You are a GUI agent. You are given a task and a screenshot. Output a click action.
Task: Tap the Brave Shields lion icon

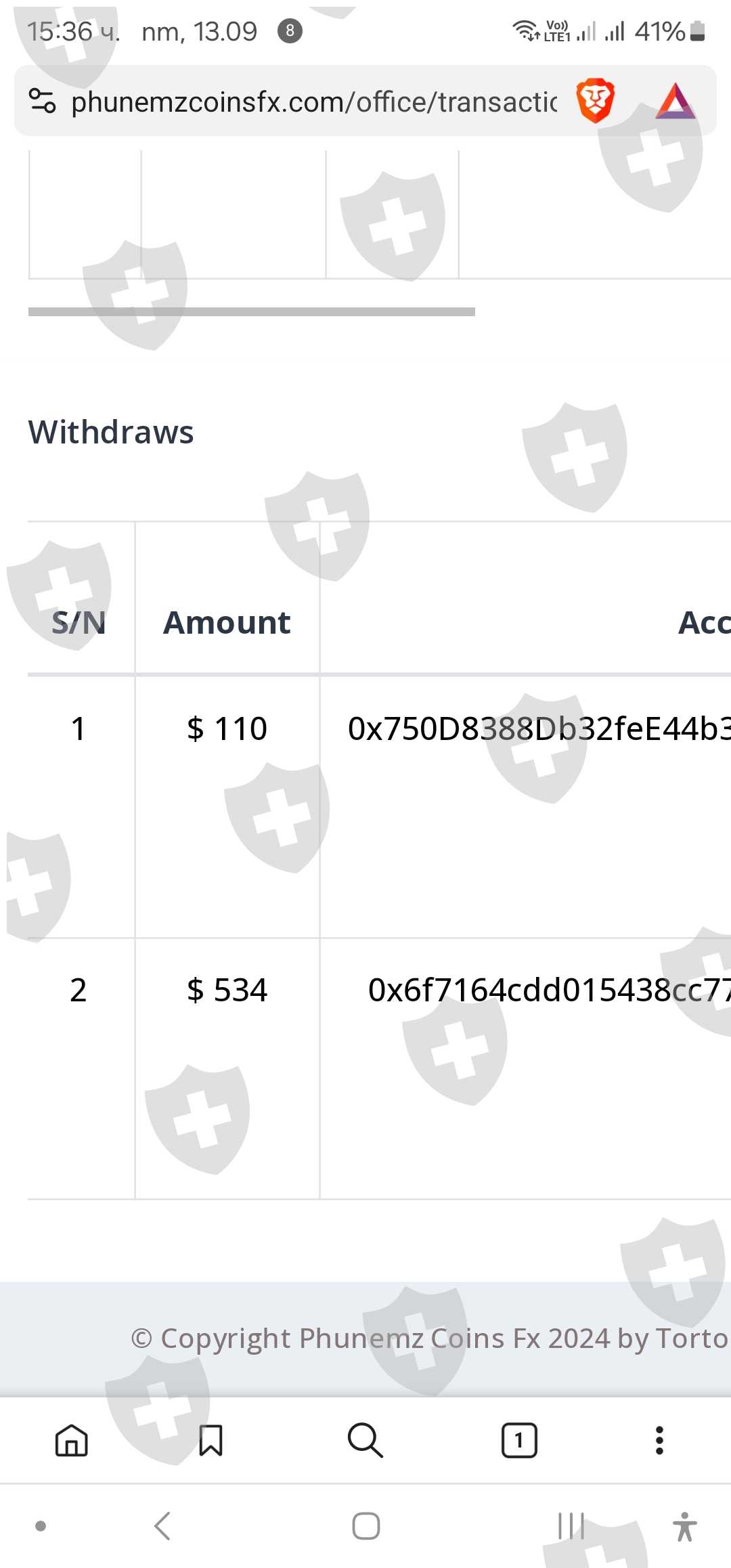[x=595, y=101]
